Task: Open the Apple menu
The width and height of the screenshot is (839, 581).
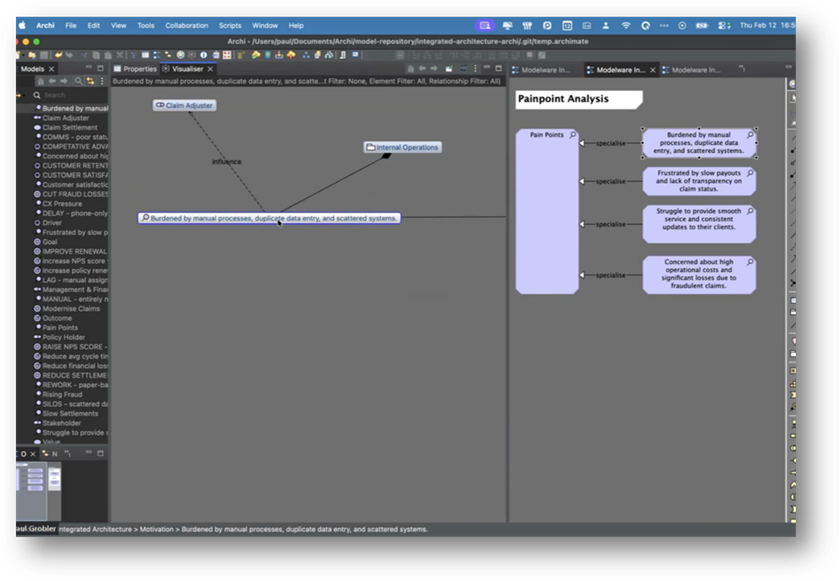Action: click(x=22, y=25)
